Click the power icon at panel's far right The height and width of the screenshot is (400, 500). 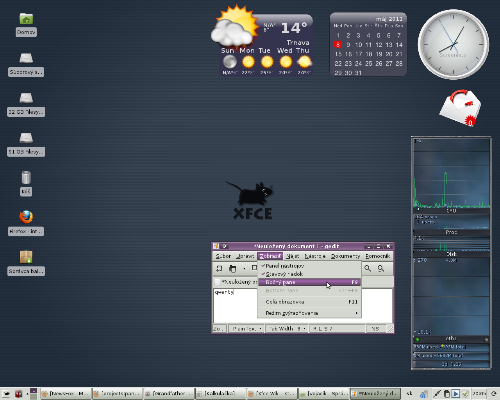(494, 394)
